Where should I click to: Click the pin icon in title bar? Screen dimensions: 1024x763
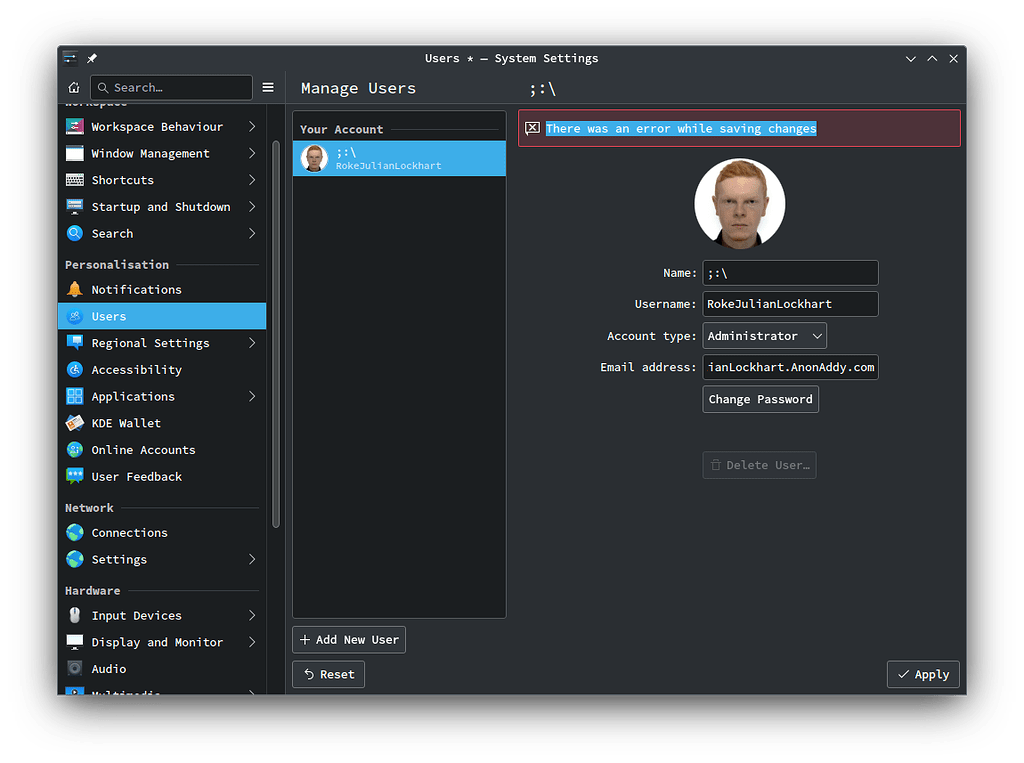click(92, 59)
